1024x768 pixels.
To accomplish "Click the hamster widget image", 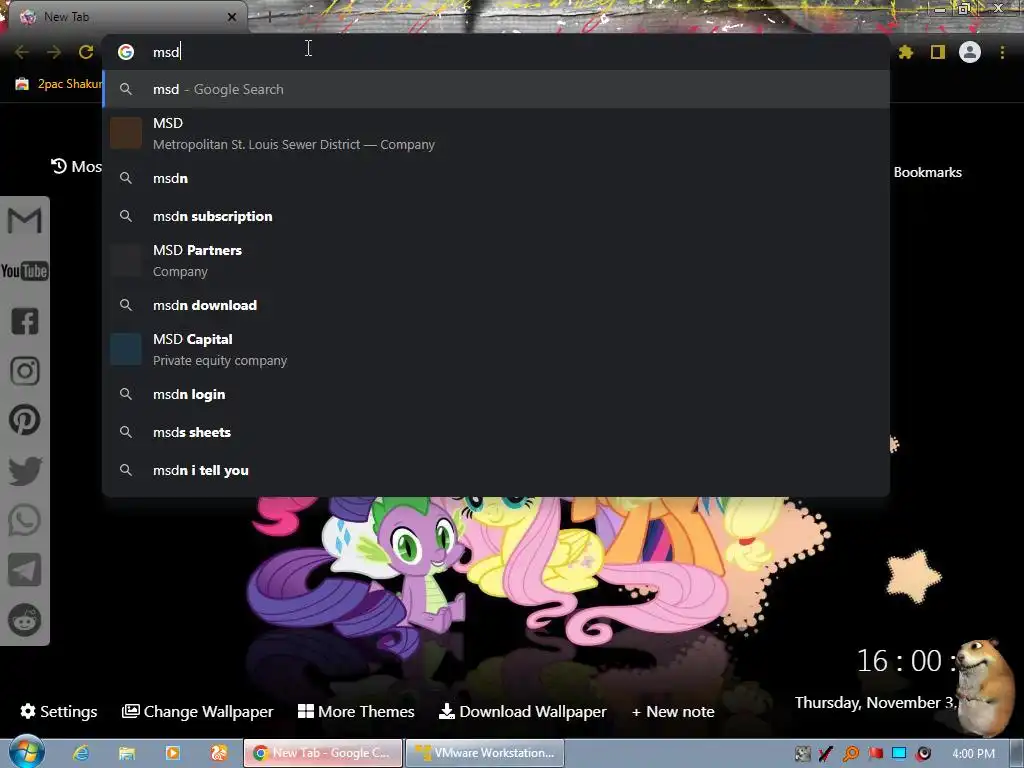I will coord(985,688).
